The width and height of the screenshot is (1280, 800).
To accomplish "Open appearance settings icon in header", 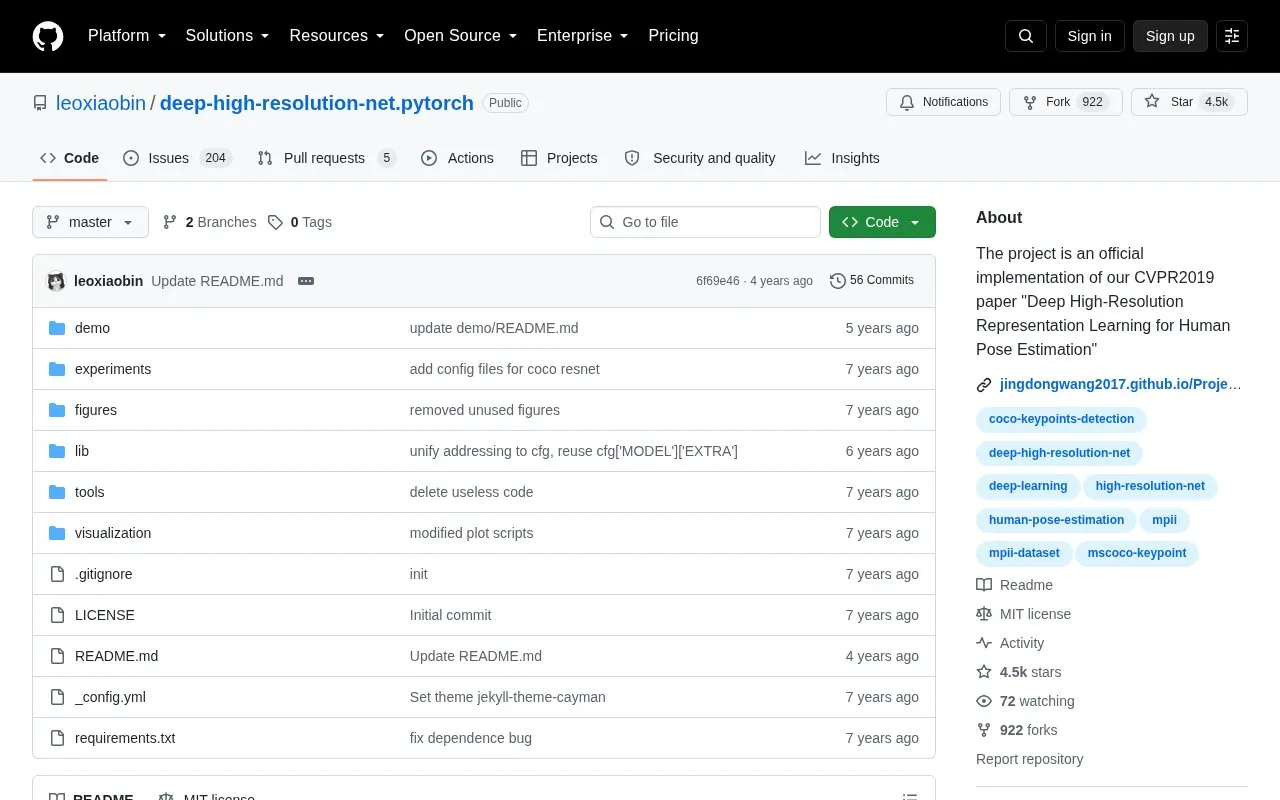I will pos(1232,36).
